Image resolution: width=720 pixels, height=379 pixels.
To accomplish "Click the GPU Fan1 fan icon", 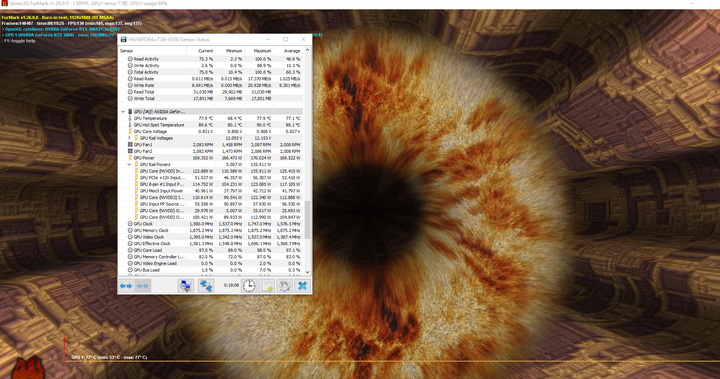I will pyautogui.click(x=130, y=145).
